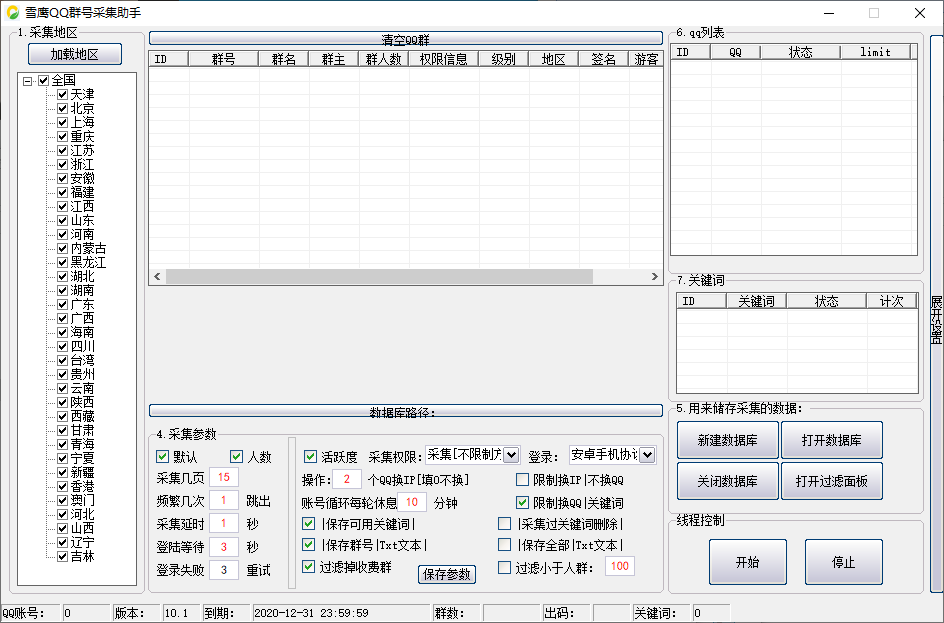Image resolution: width=944 pixels, height=623 pixels.
Task: Enable the 保存全部|Txt文本 checkbox
Action: (505, 545)
